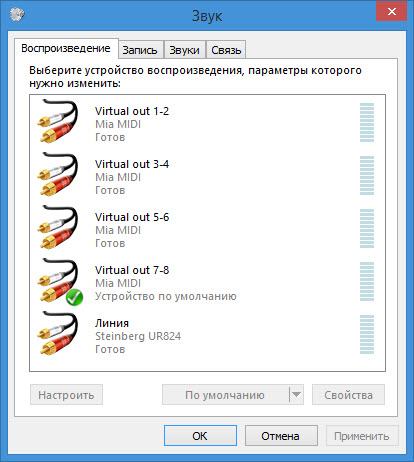Open Свойства for the device

point(348,395)
